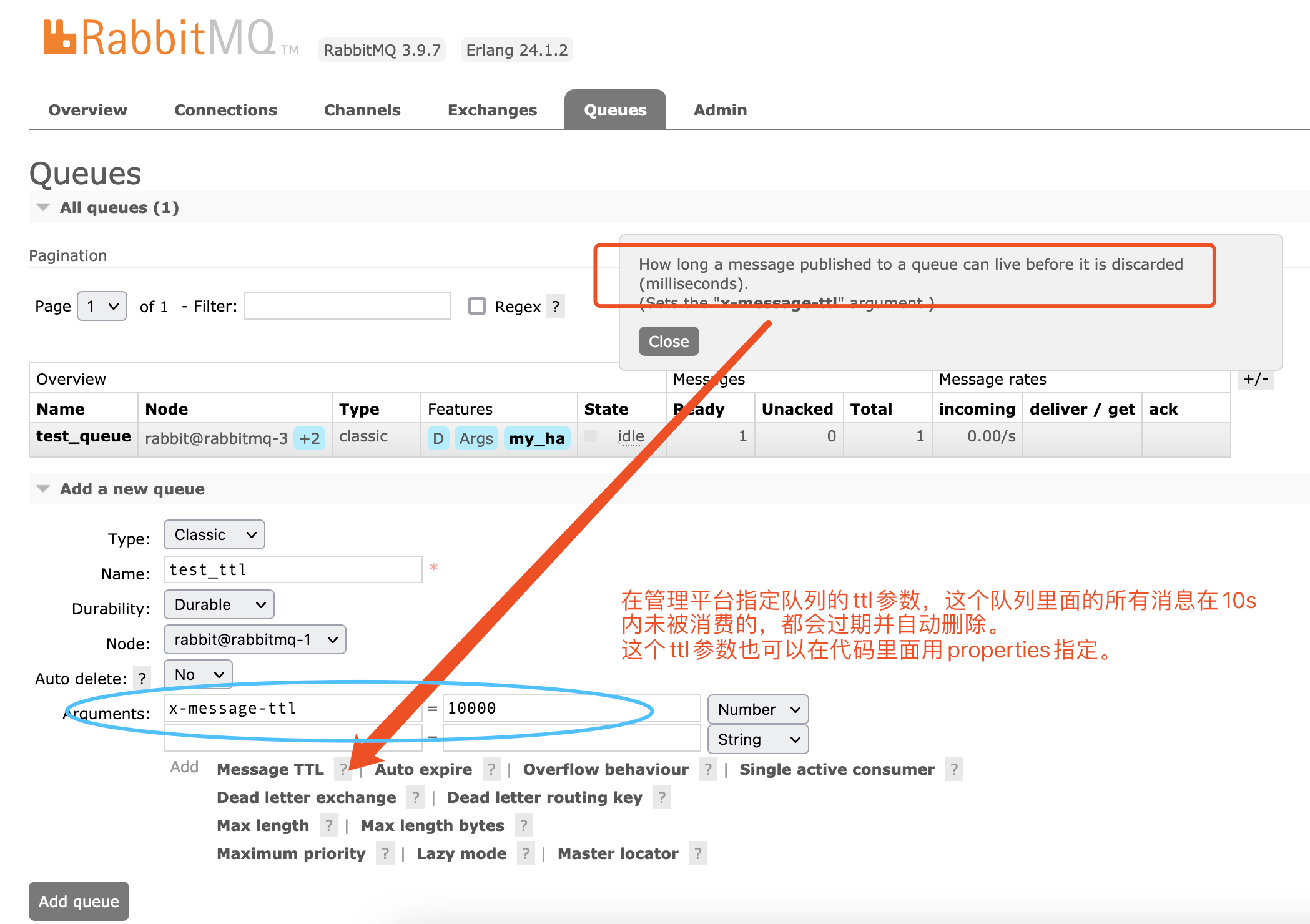
Task: Focus the 10000 argument value field
Action: 571,709
